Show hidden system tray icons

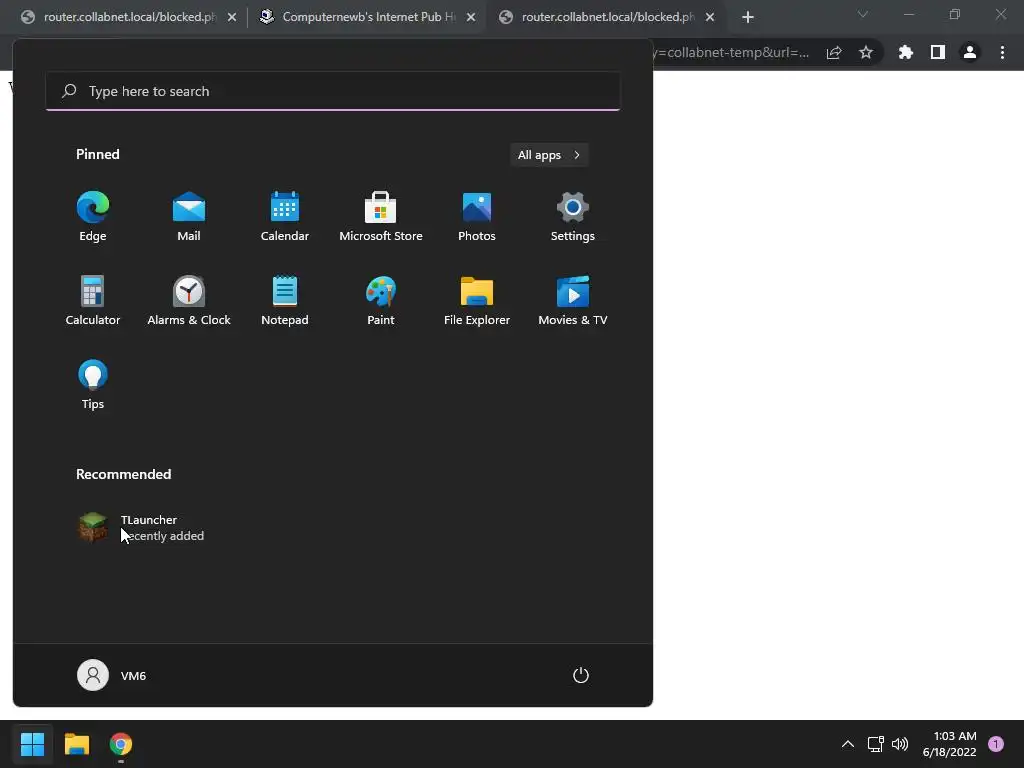(848, 744)
